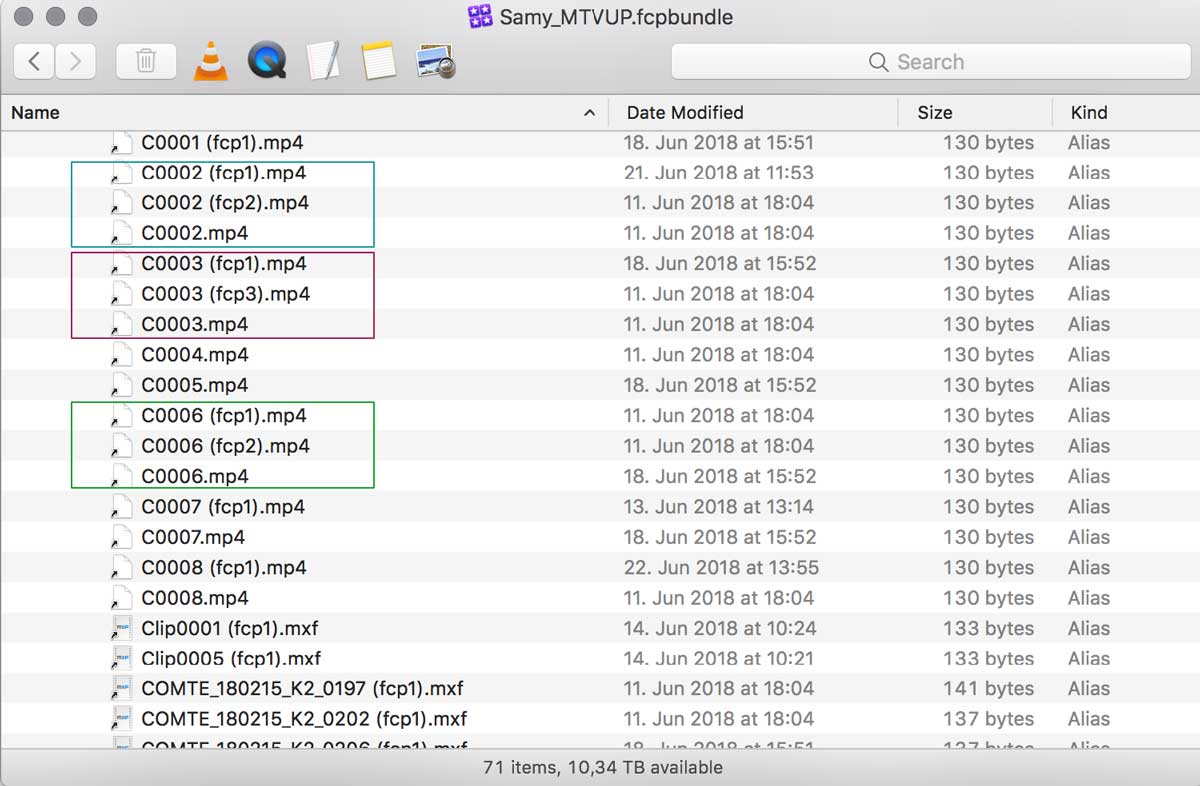1200x786 pixels.
Task: Open the Preview app toolbar icon
Action: pos(437,61)
